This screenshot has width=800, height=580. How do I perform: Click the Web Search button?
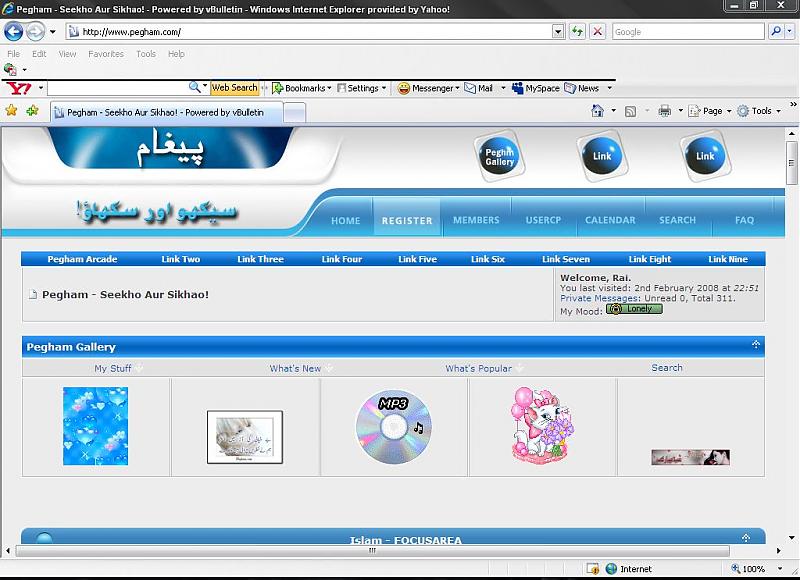235,88
